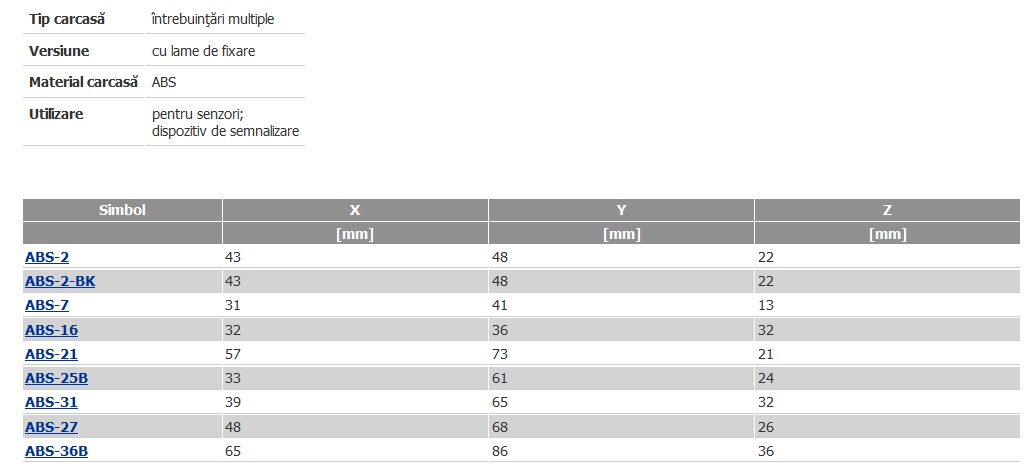Open the ABS-2-BK product link

[x=60, y=281]
